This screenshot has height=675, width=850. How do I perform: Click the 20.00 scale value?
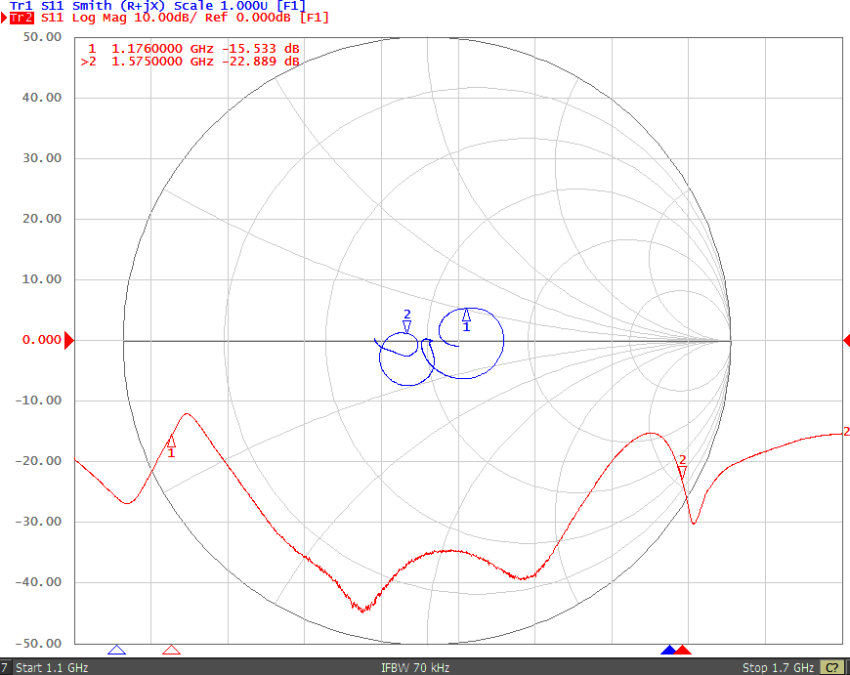pos(42,218)
